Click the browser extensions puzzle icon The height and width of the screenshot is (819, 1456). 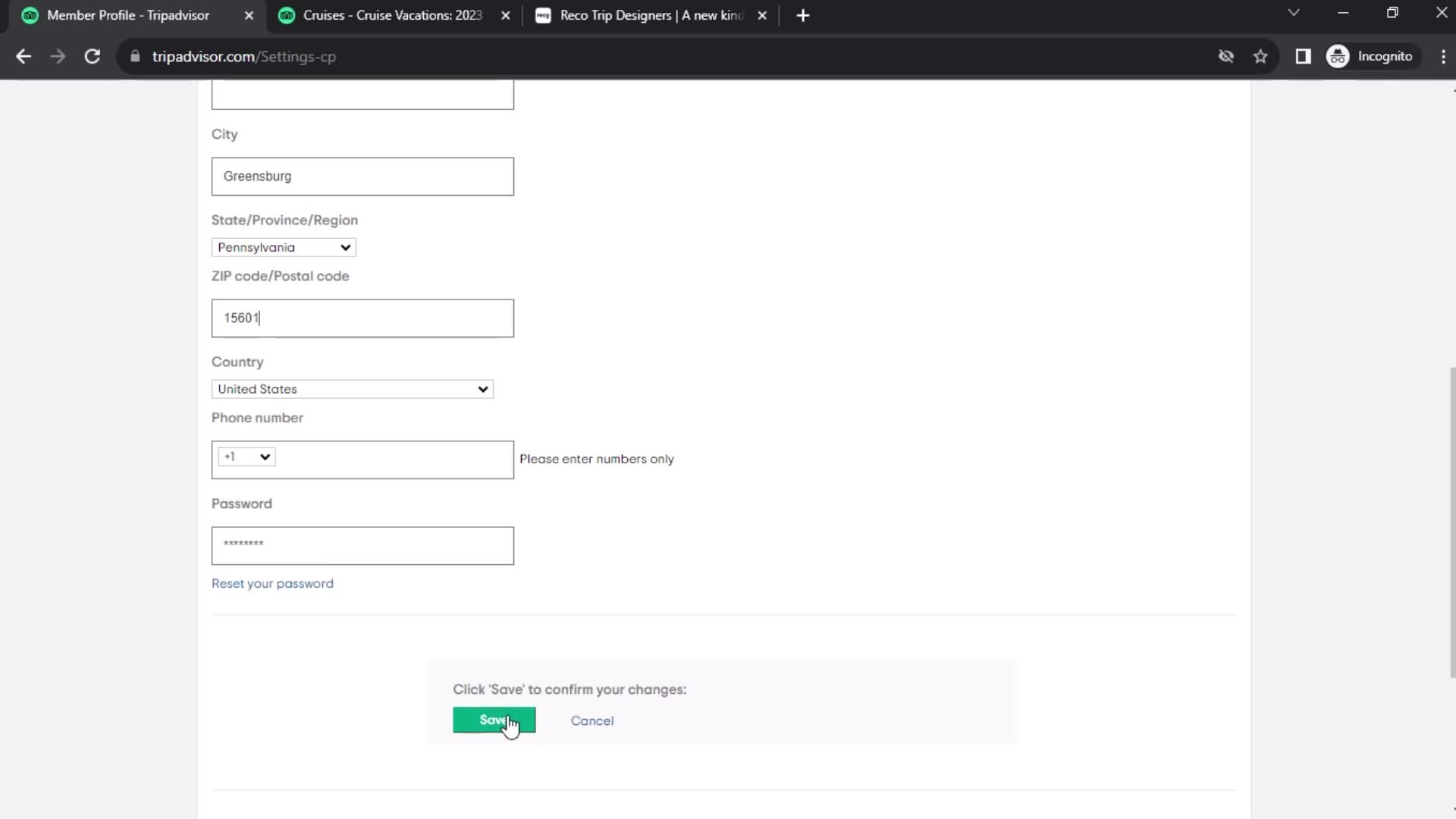tap(1303, 56)
